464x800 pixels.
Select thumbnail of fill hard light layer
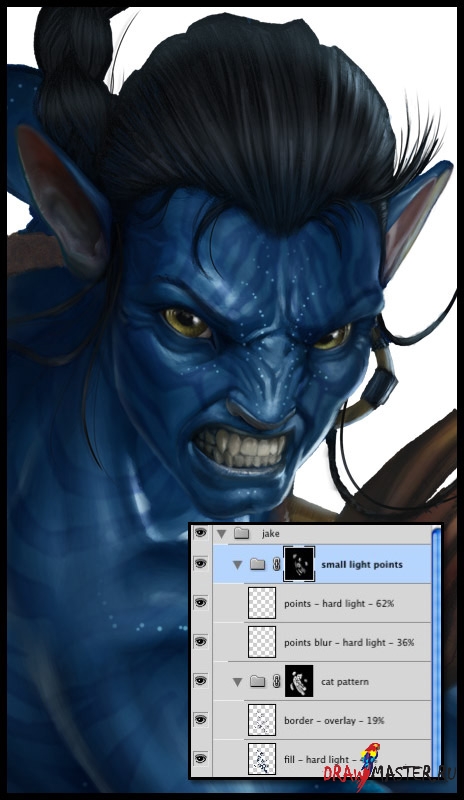coord(262,759)
